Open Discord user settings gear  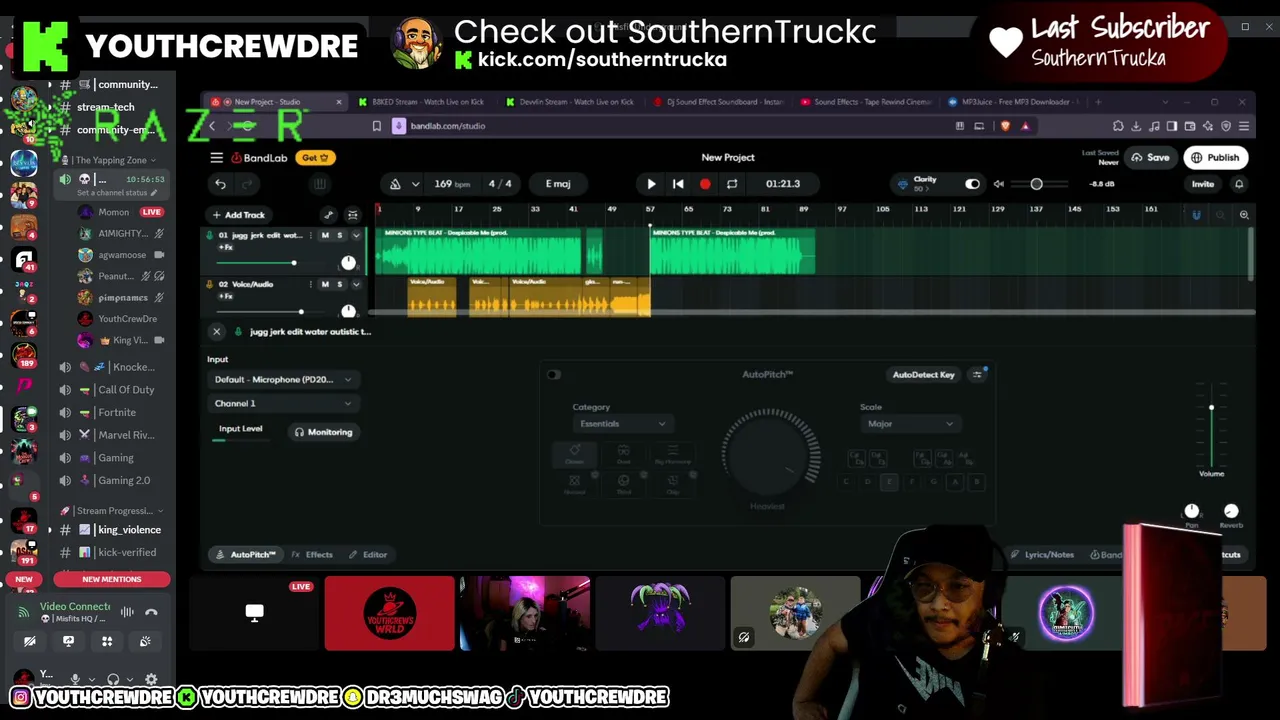151,680
